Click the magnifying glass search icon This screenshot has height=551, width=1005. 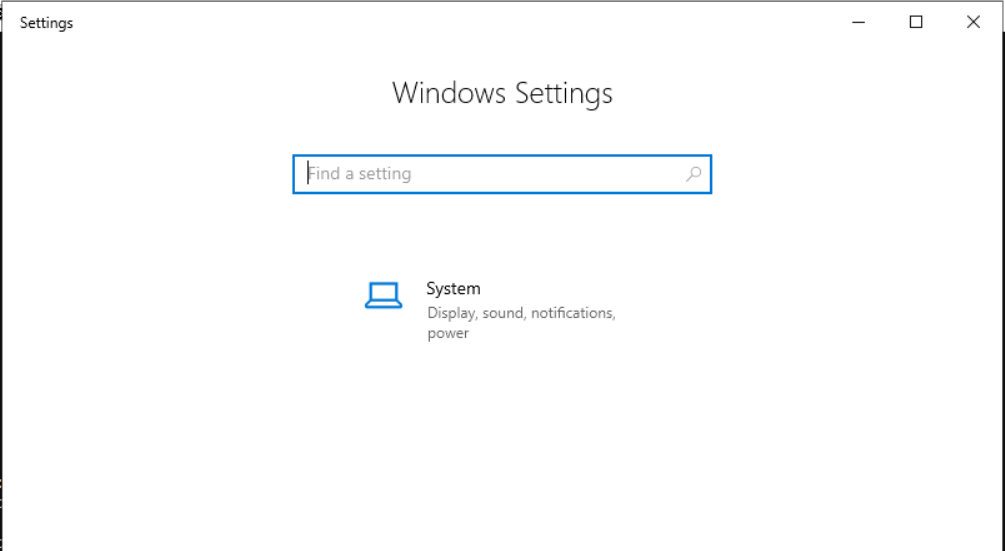694,174
